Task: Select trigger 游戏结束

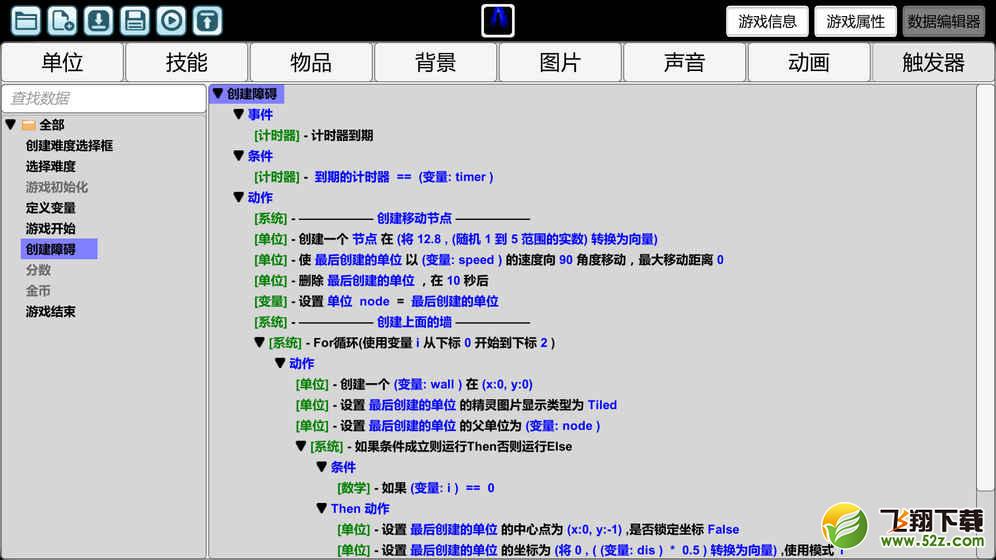Action: (51, 312)
